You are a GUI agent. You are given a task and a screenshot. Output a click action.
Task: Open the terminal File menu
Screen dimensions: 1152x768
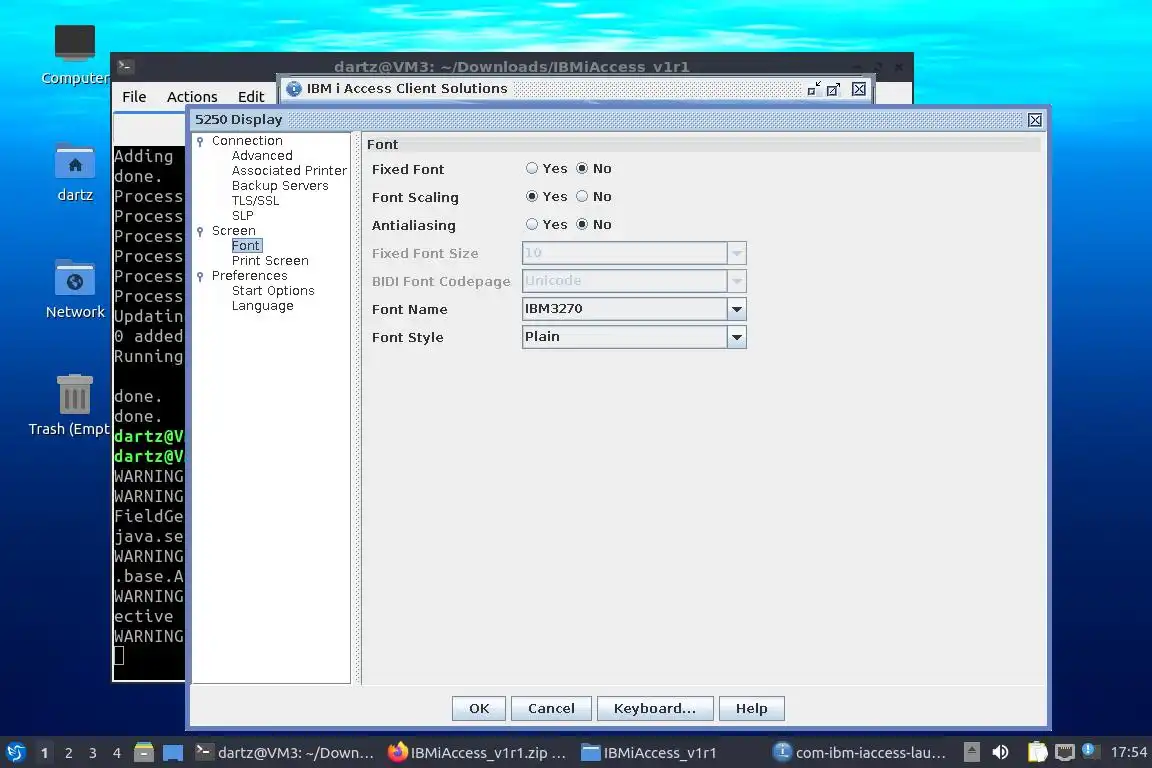(x=134, y=97)
